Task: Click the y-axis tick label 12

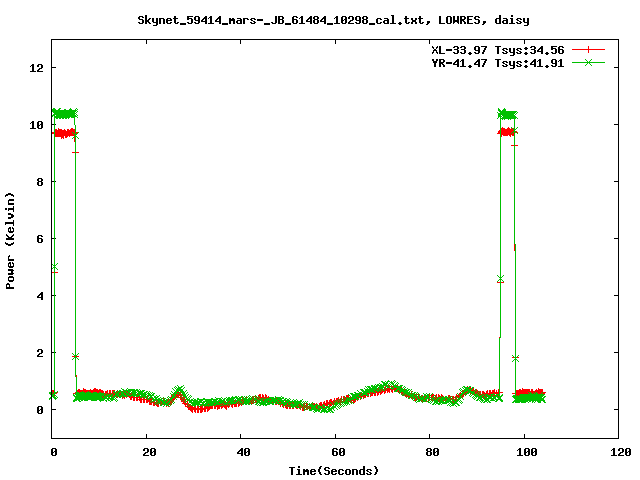Action: (36, 68)
